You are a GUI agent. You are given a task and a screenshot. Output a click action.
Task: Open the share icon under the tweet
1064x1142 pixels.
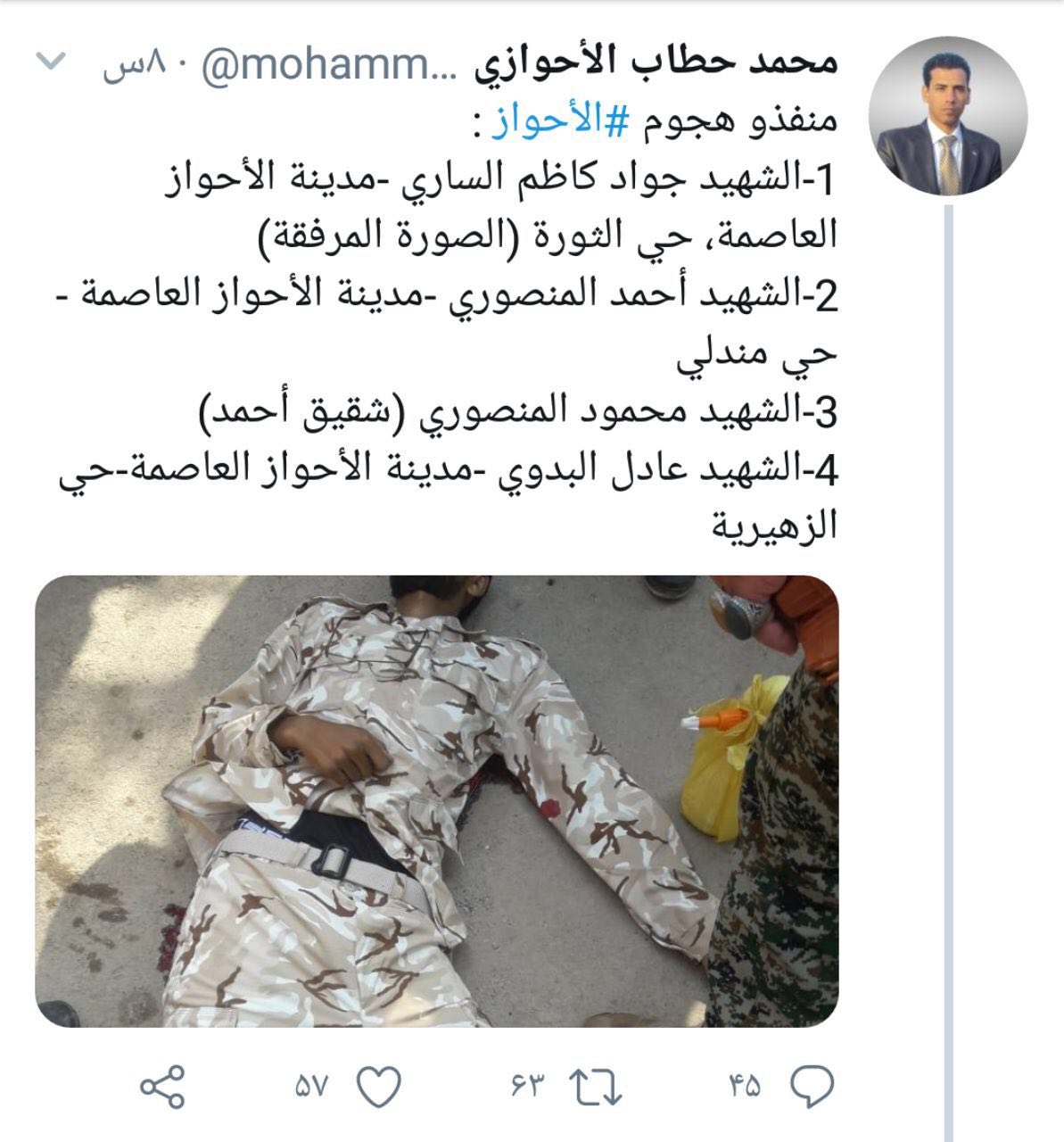pos(163,1087)
